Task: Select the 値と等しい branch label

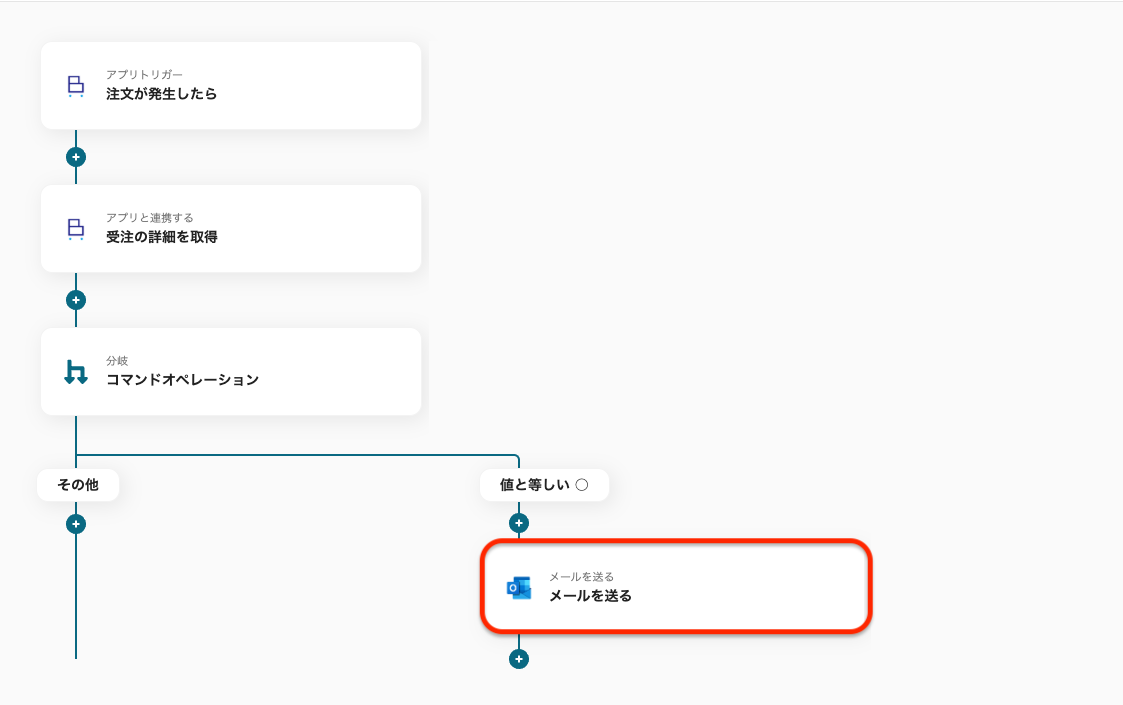Action: pos(534,485)
